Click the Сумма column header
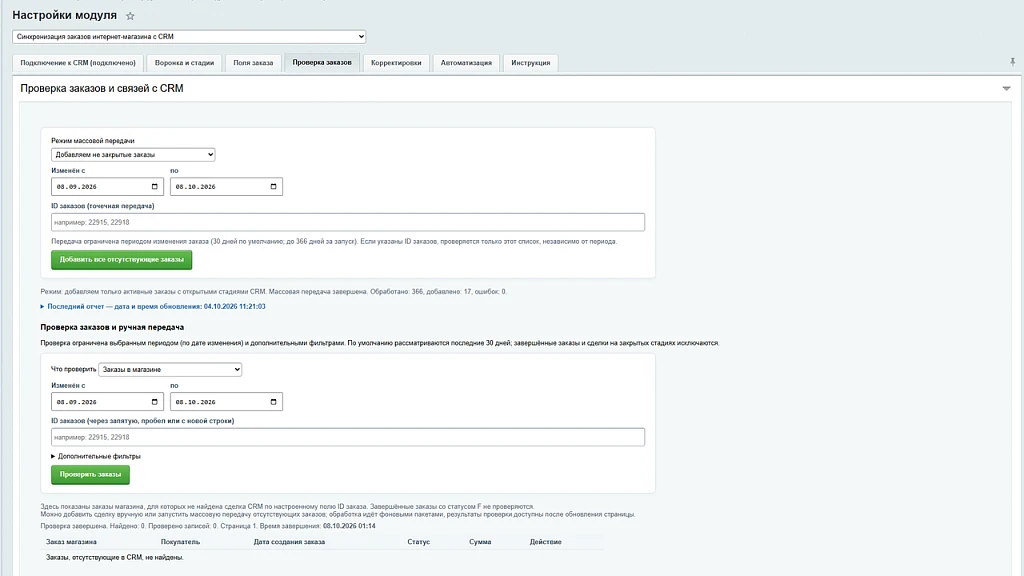This screenshot has width=1024, height=576. (480, 542)
